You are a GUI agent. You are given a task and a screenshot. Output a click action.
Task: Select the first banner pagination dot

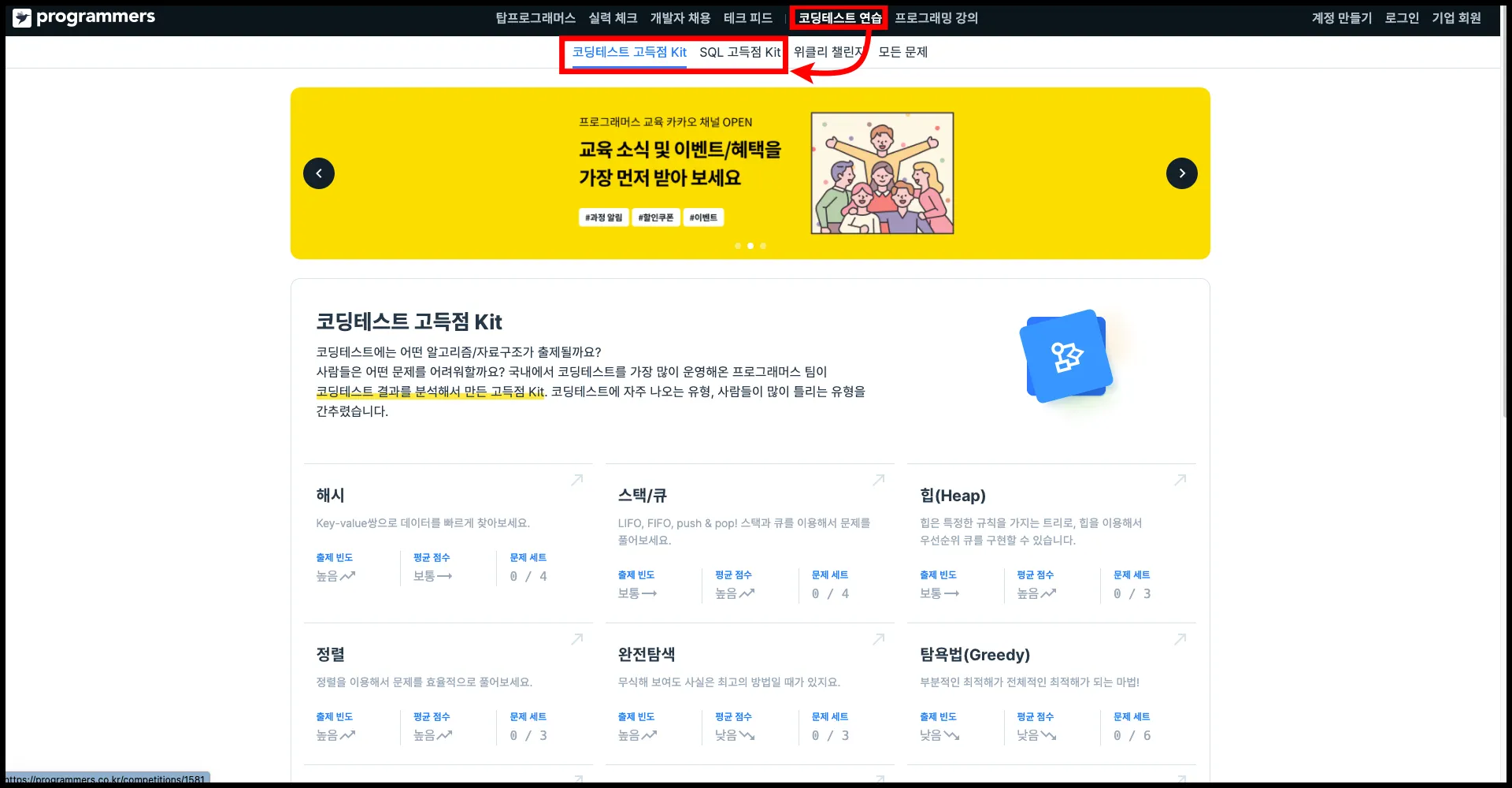pyautogui.click(x=738, y=246)
